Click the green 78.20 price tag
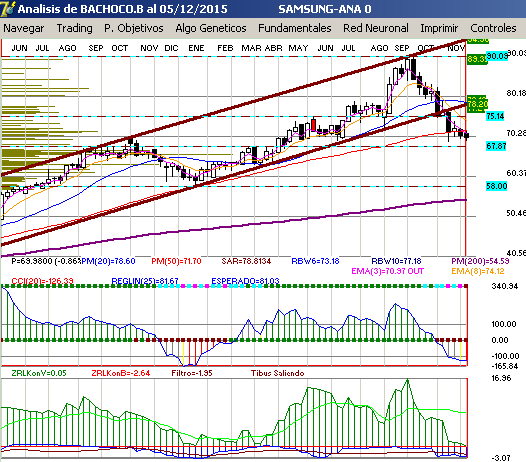 tap(477, 104)
